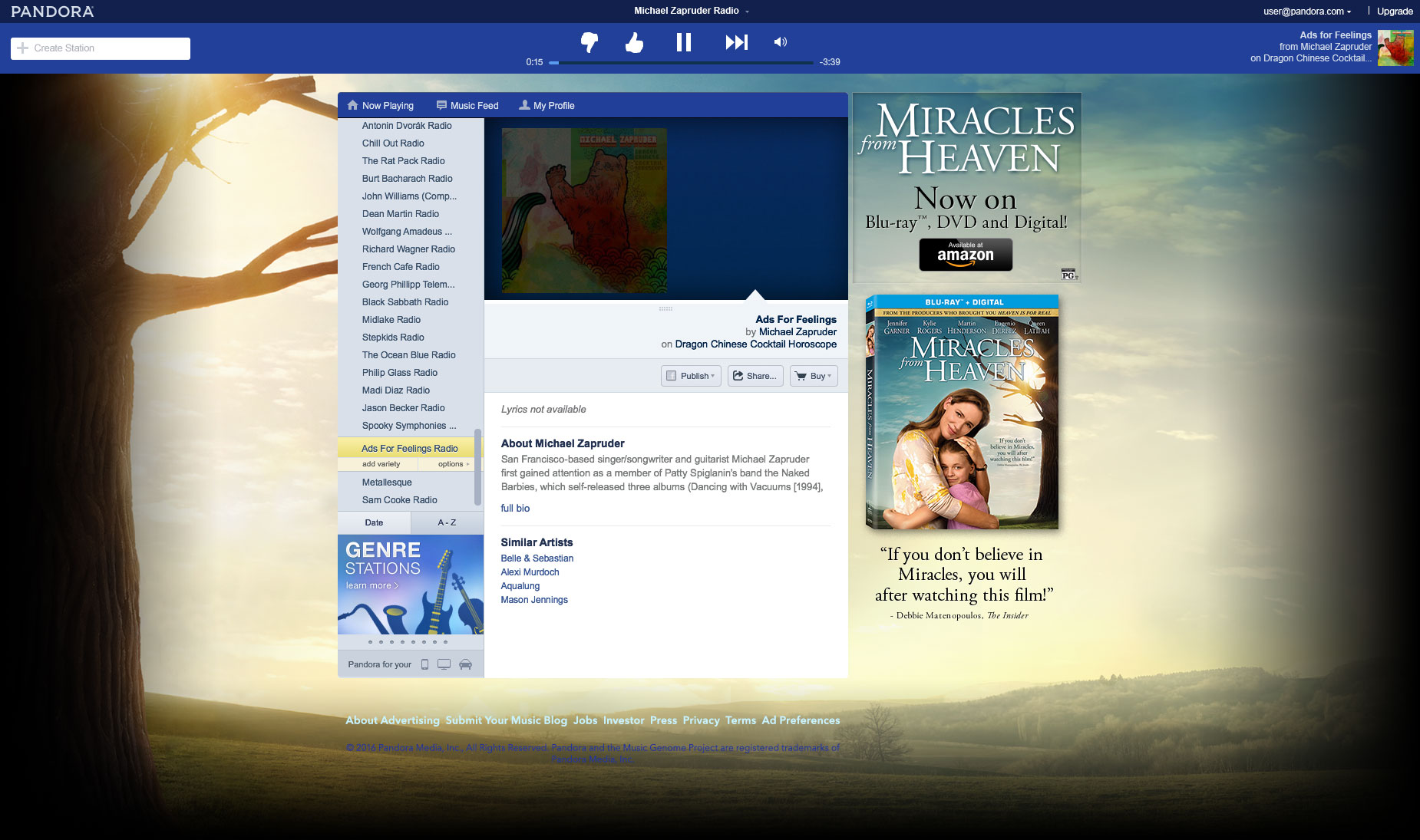The height and width of the screenshot is (840, 1420).
Task: Open the full bio link
Action: 515,508
